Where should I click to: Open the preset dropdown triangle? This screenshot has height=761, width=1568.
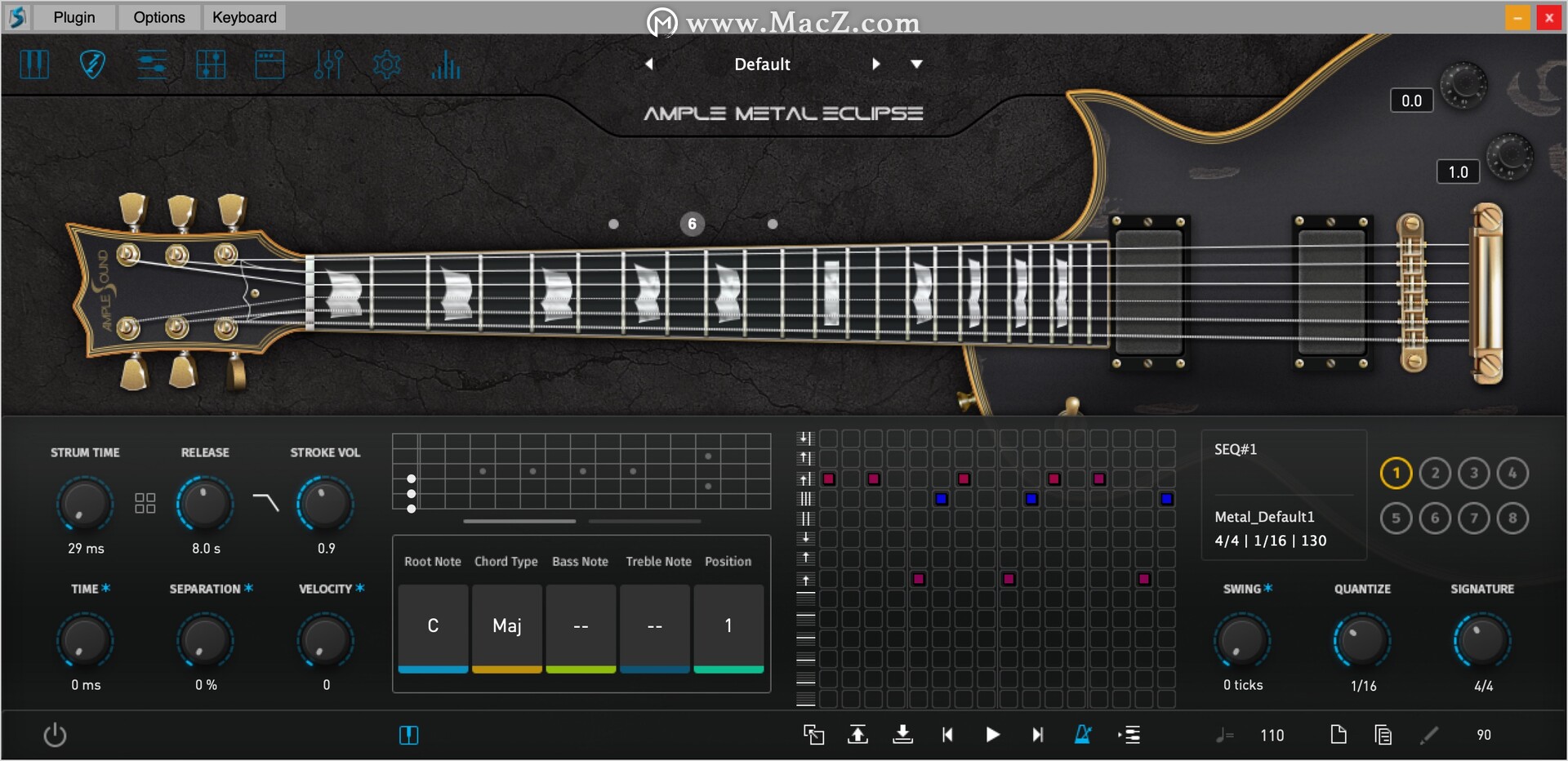(916, 64)
